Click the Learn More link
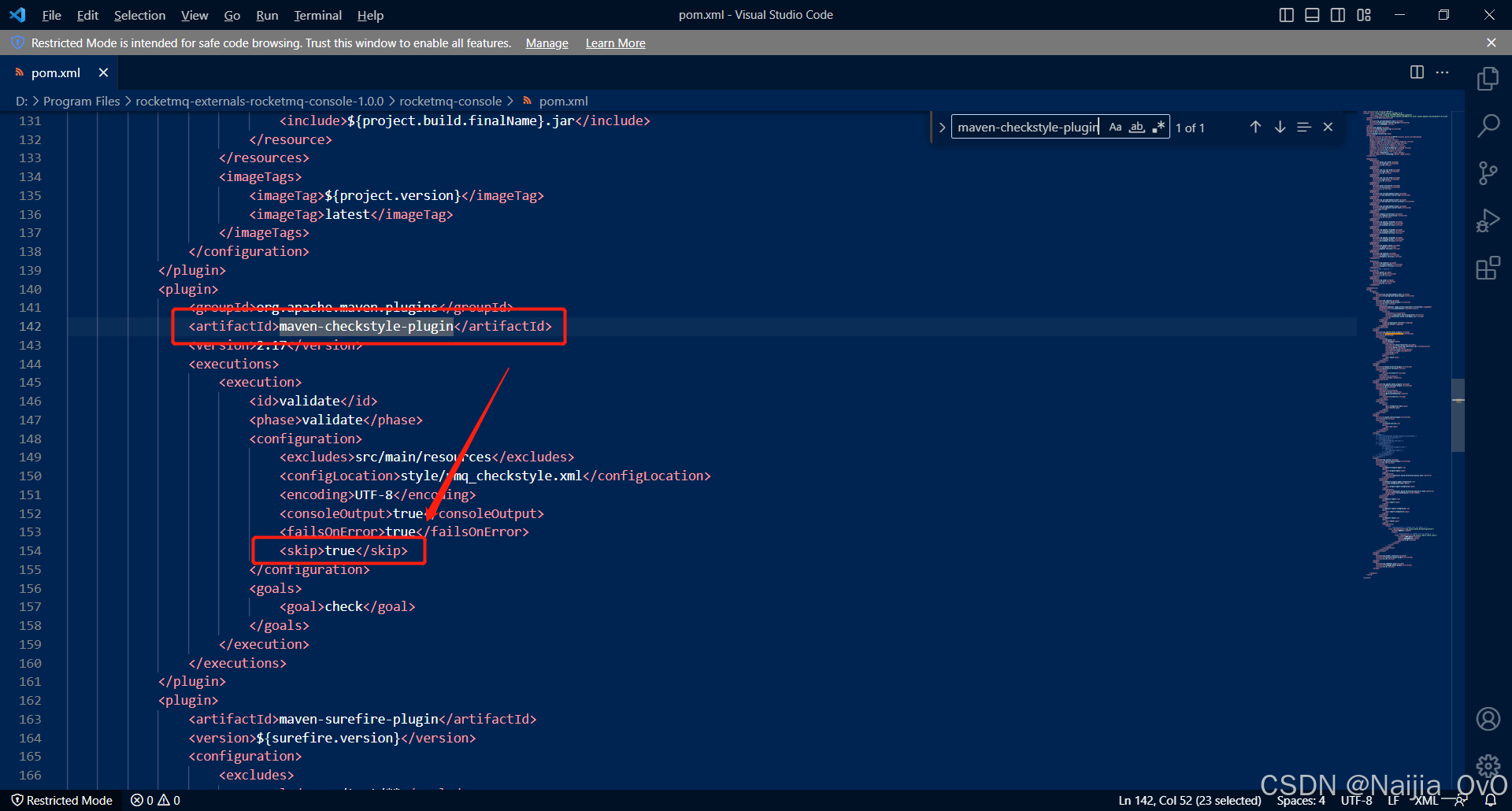The image size is (1512, 811). pos(615,43)
